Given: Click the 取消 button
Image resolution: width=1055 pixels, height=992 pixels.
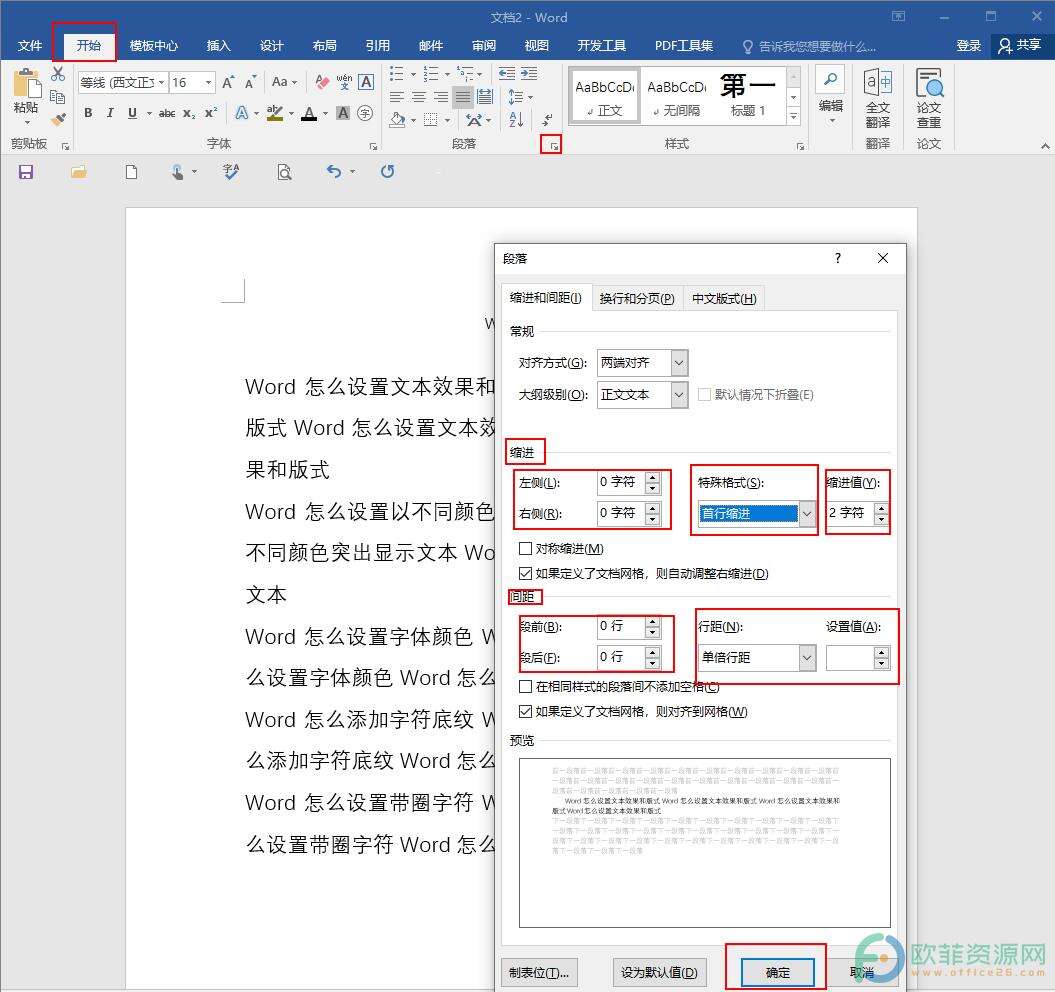Looking at the screenshot, I should [x=861, y=972].
